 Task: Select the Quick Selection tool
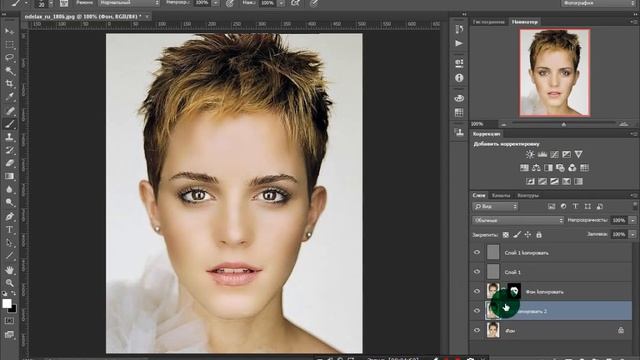9,71
